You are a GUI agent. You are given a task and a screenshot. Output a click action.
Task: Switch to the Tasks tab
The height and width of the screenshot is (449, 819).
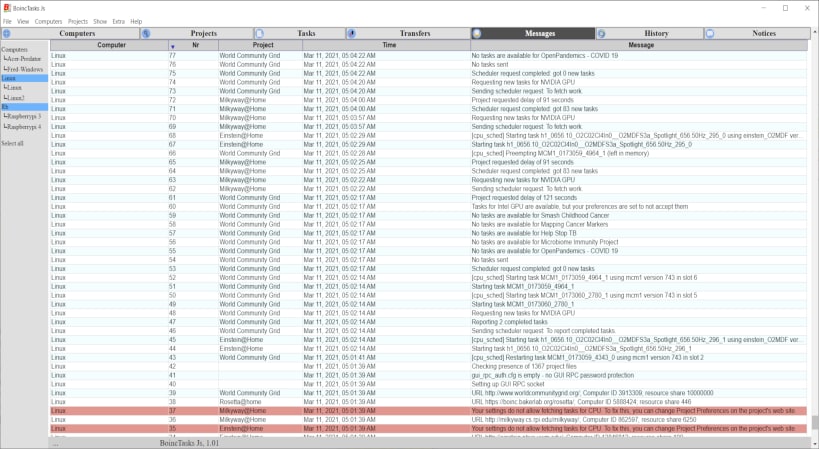point(299,33)
